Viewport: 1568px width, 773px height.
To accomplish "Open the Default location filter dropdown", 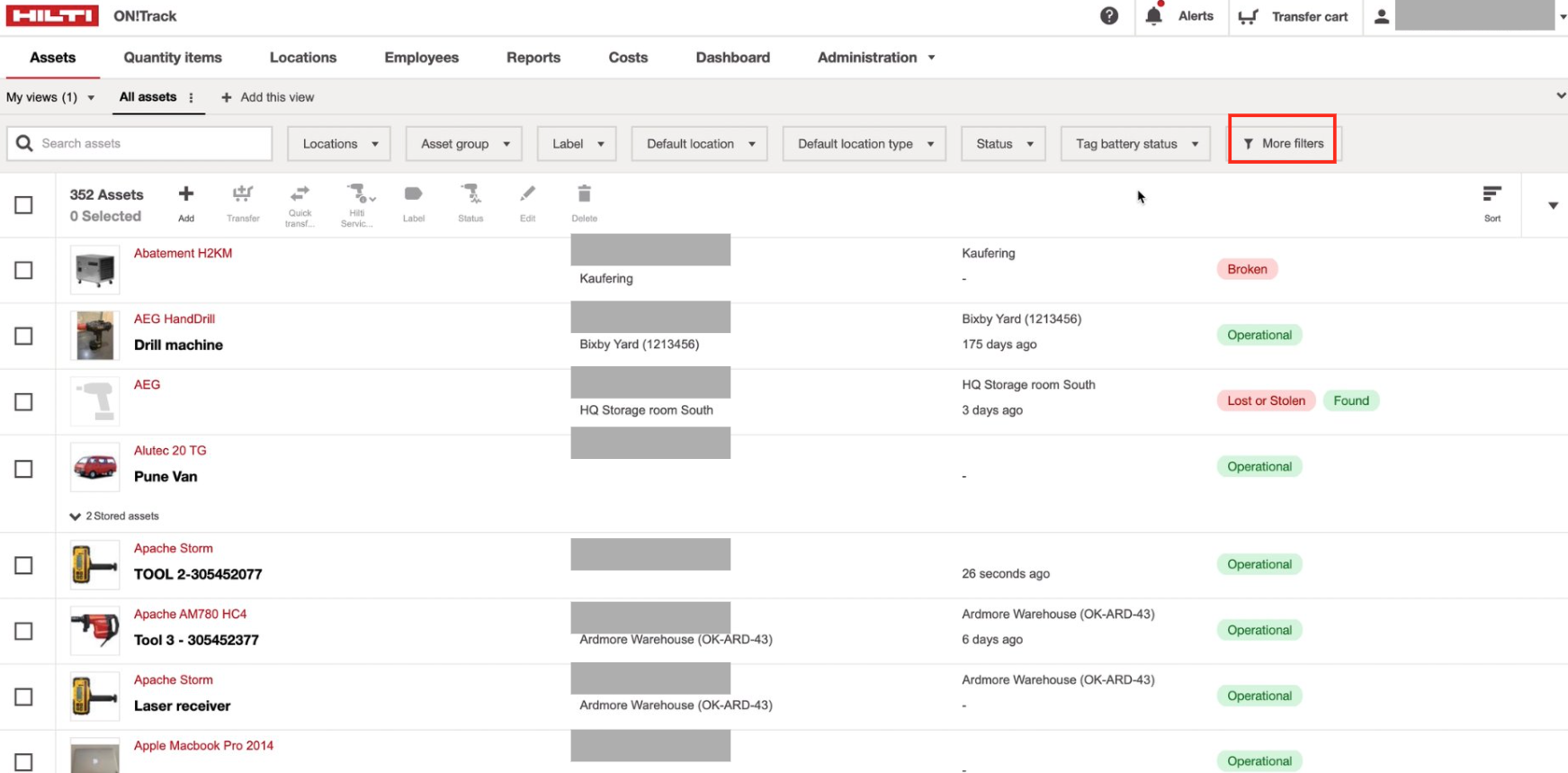I will click(x=700, y=144).
